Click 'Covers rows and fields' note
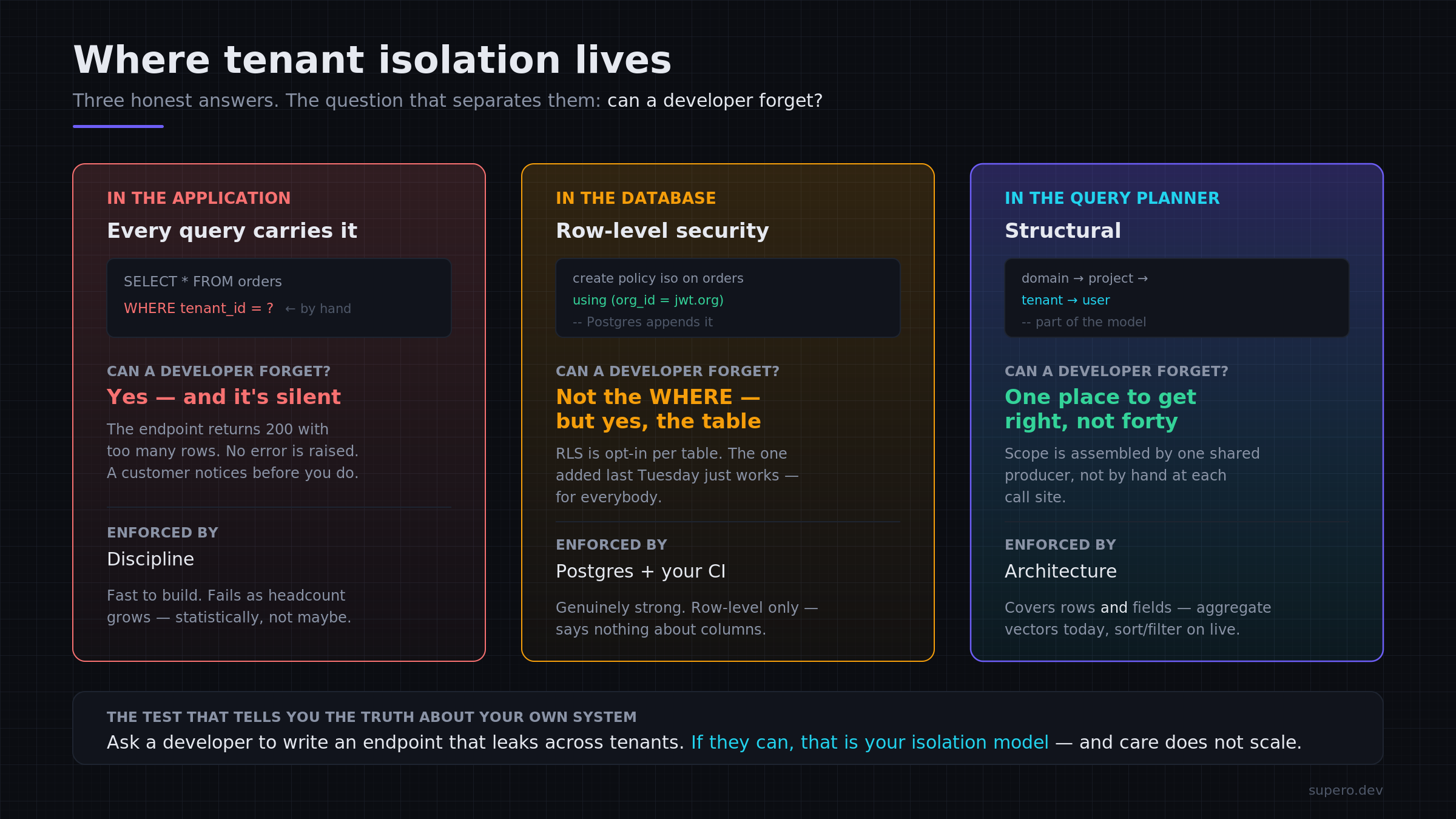 pyautogui.click(x=1137, y=618)
